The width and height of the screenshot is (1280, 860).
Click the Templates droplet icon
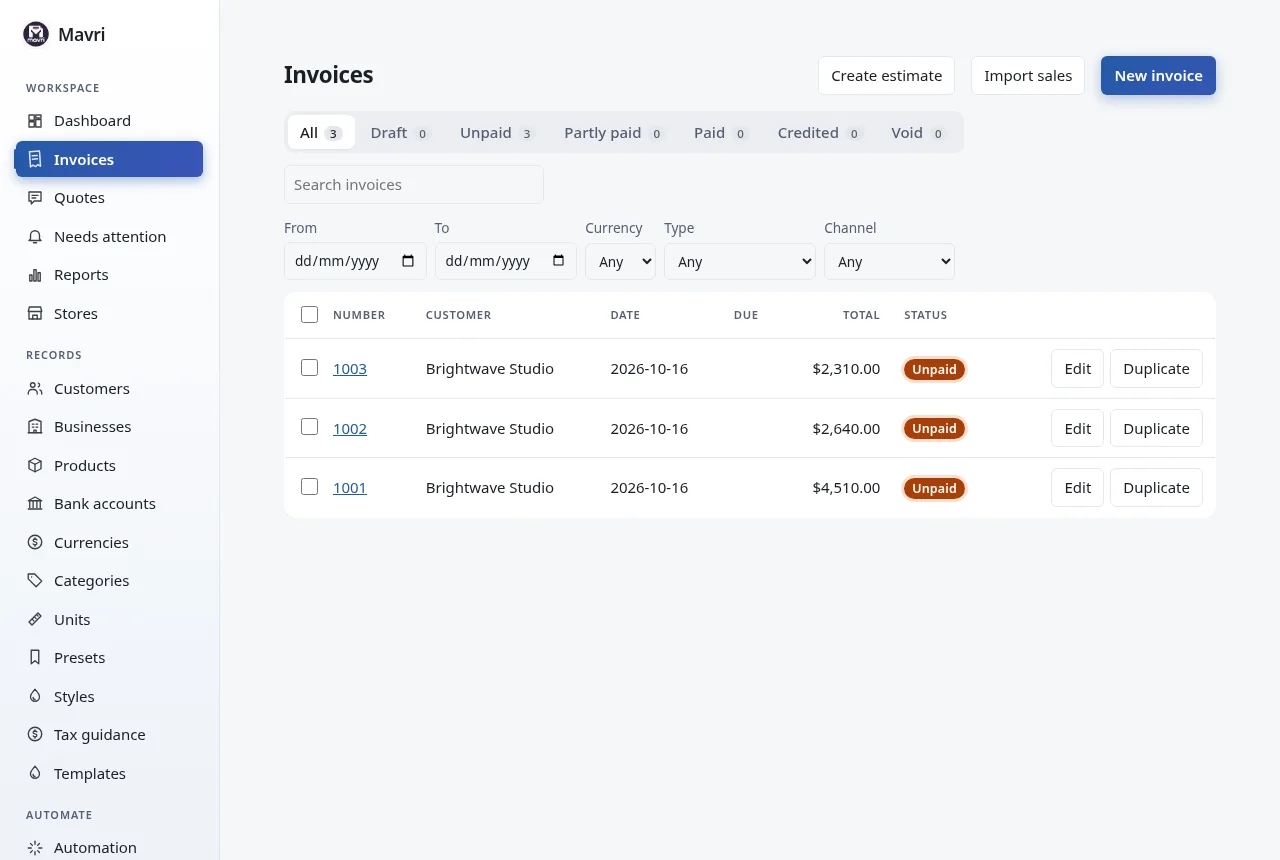coord(35,774)
